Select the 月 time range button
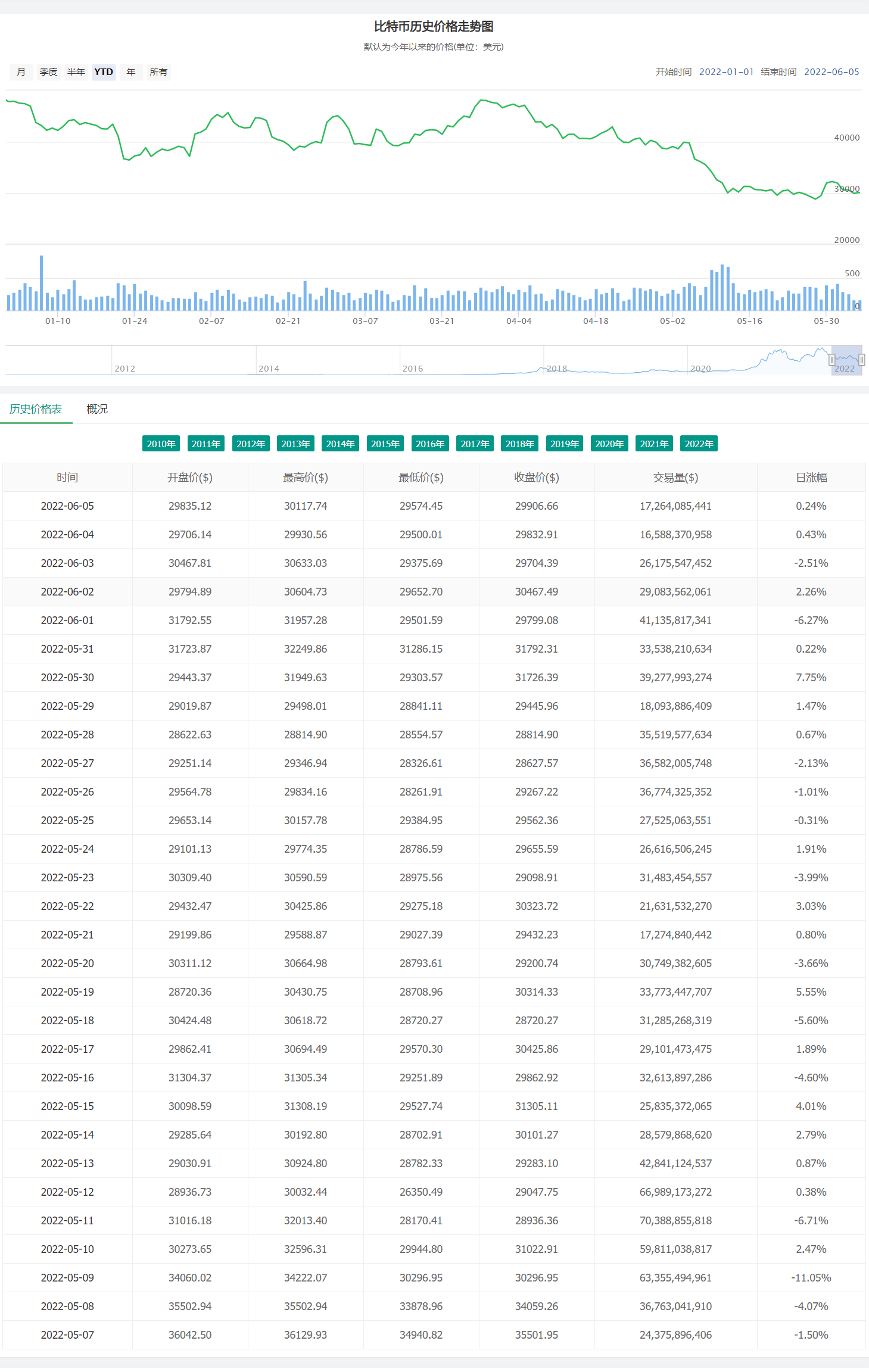This screenshot has height=1372, width=869. coord(21,72)
